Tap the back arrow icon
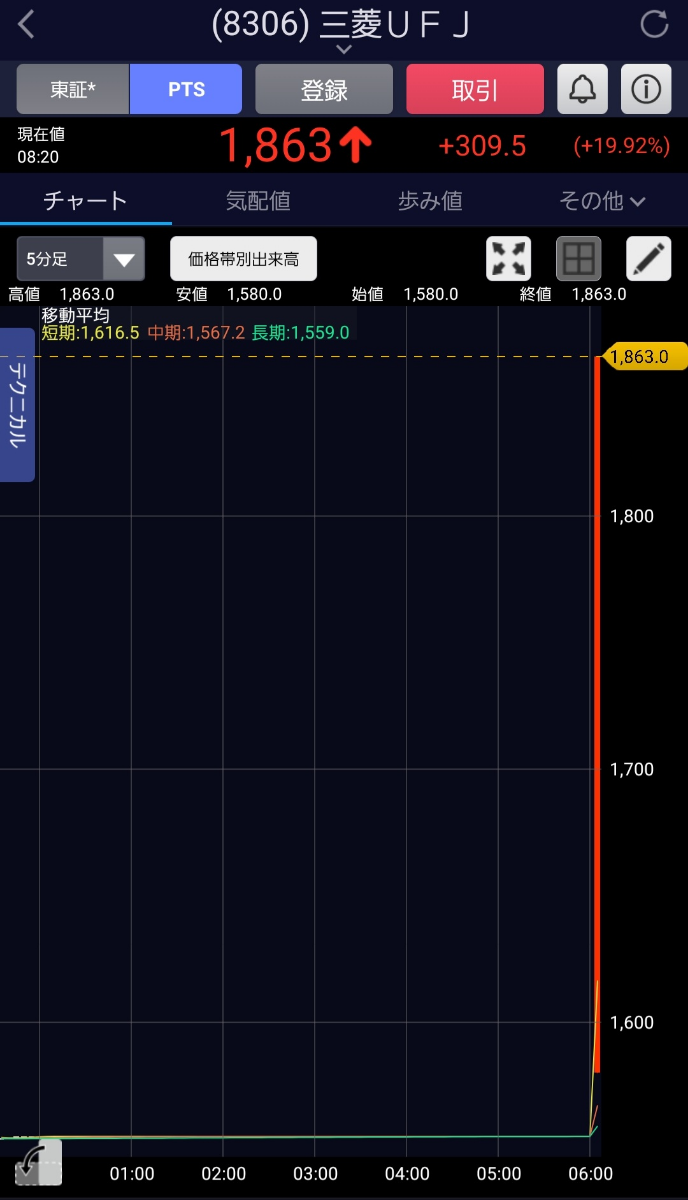Viewport: 688px width, 1200px height. pyautogui.click(x=27, y=25)
